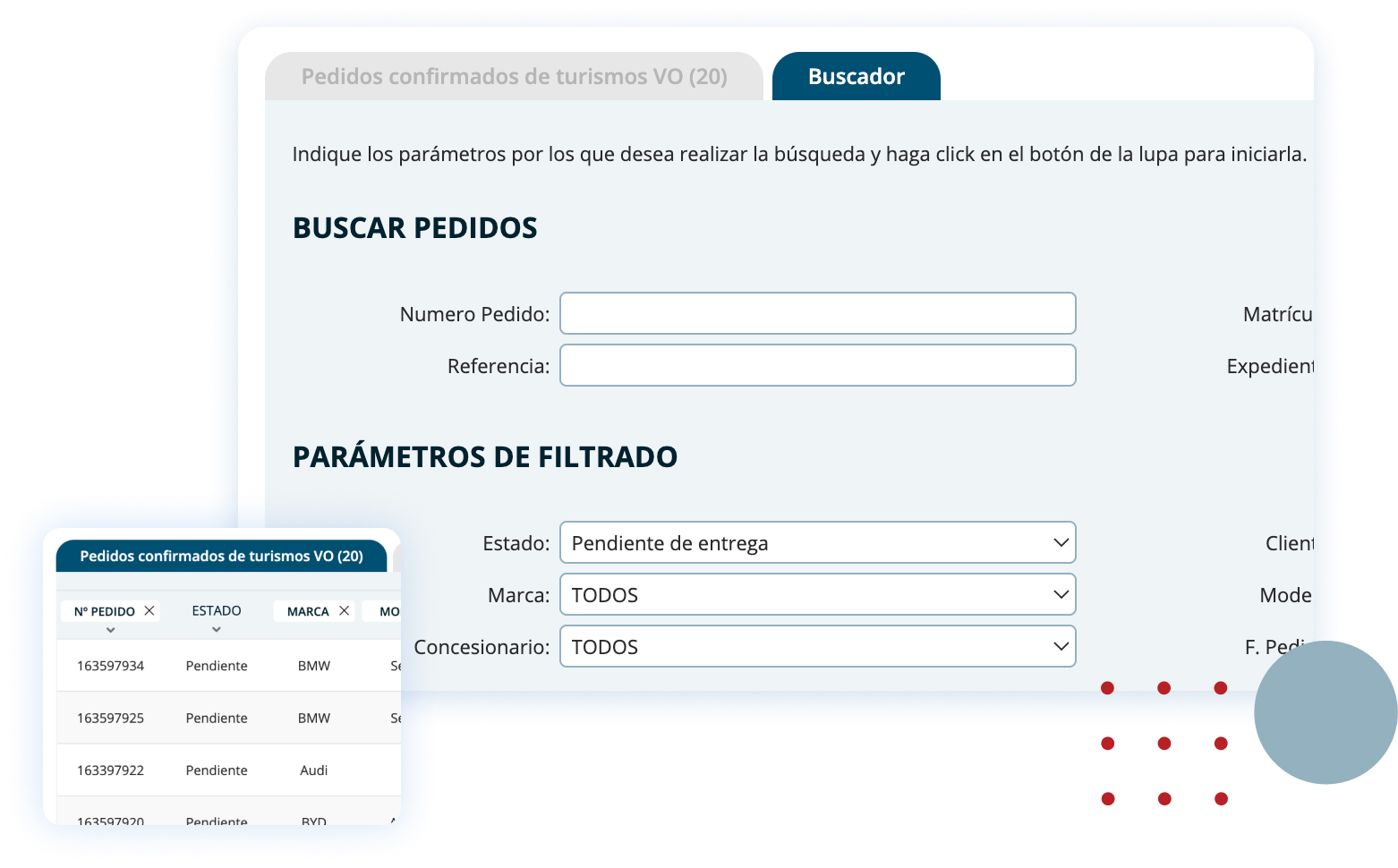This screenshot has height=868, width=1398.
Task: Click the MARCA column header label
Action: [x=308, y=612]
